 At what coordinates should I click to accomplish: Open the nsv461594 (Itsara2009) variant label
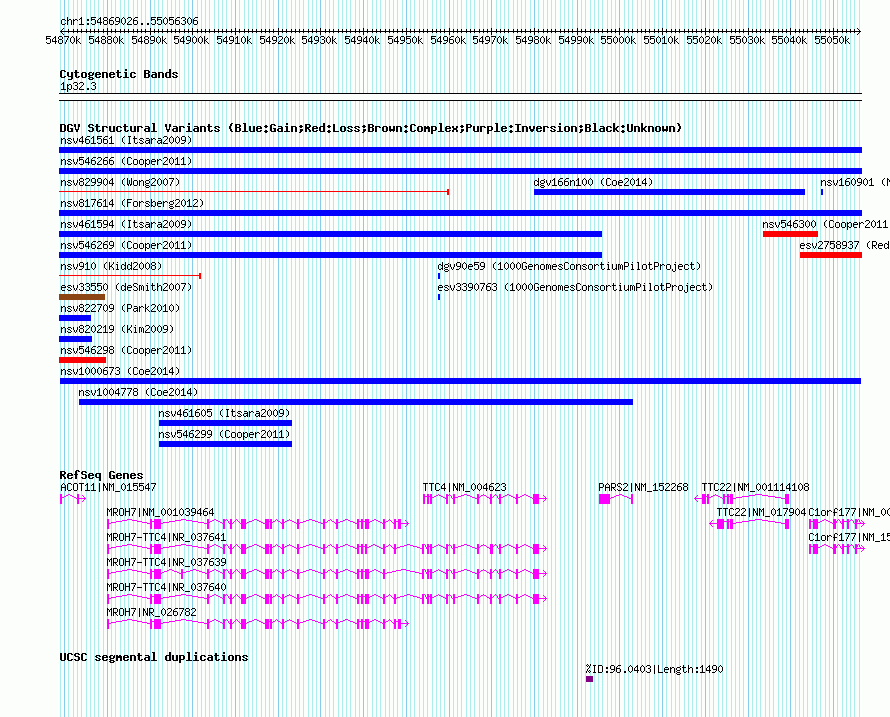126,224
